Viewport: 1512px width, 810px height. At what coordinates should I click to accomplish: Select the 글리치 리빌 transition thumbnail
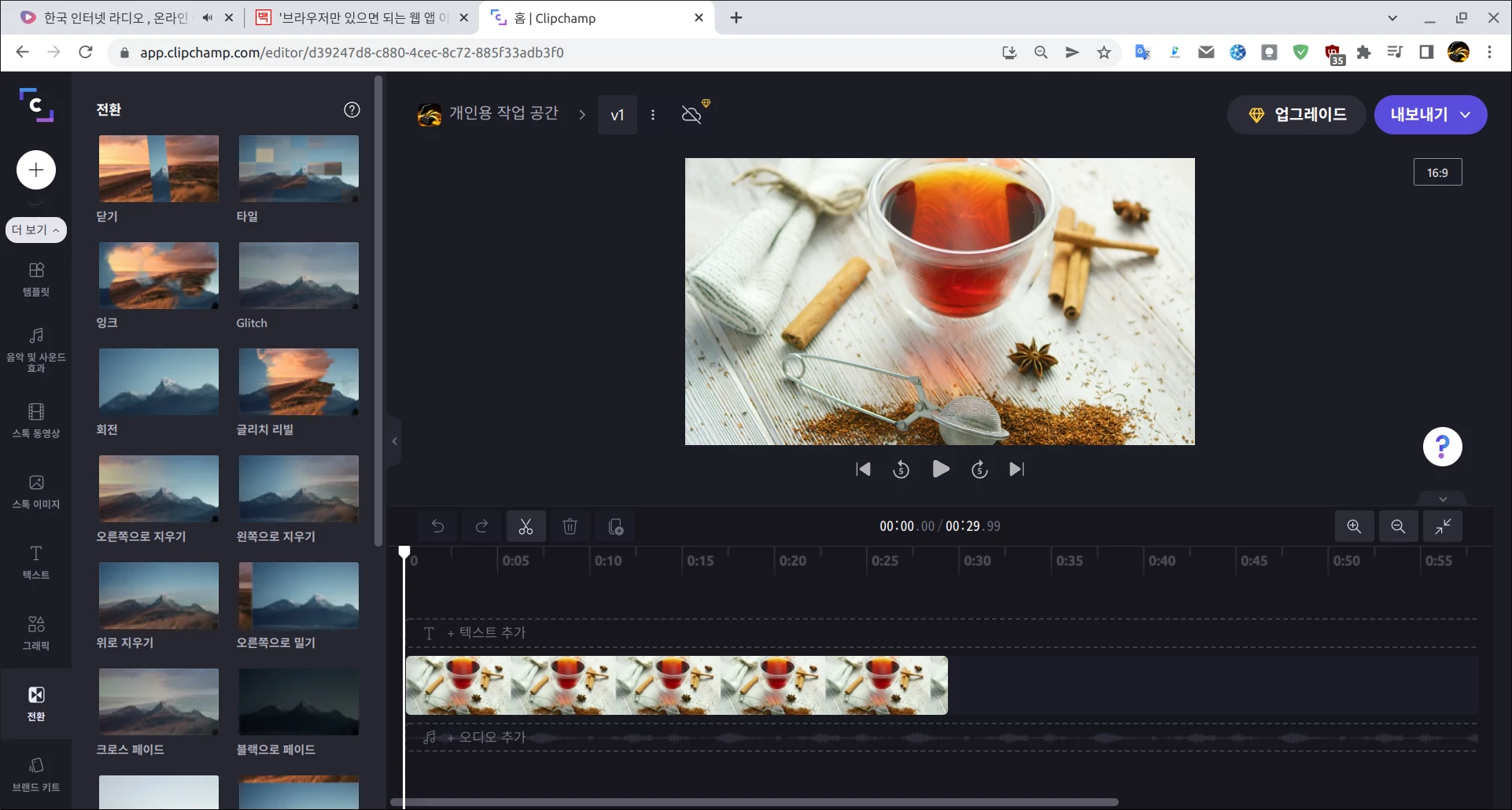pos(299,381)
